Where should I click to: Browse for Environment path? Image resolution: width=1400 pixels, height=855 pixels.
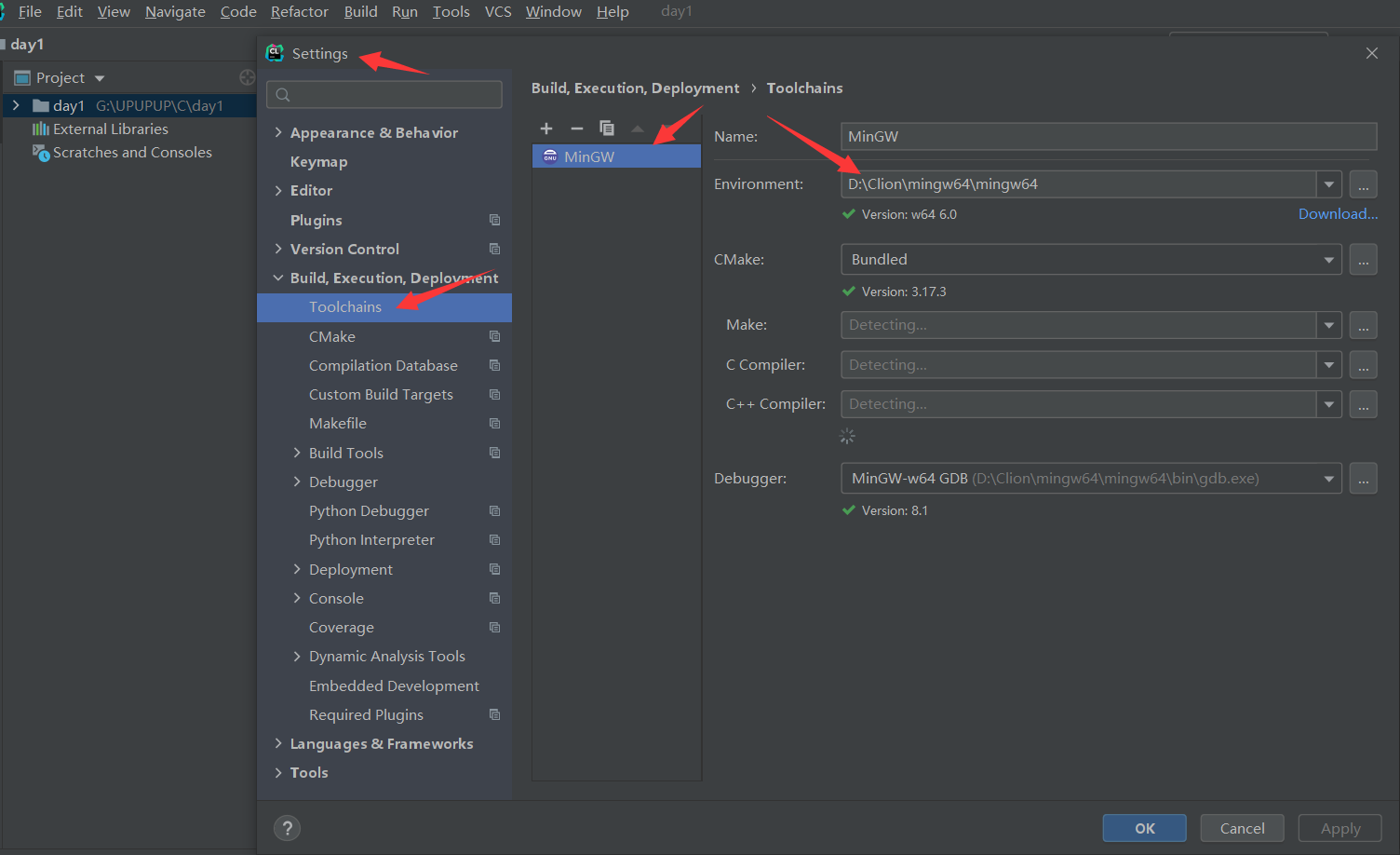click(1363, 184)
